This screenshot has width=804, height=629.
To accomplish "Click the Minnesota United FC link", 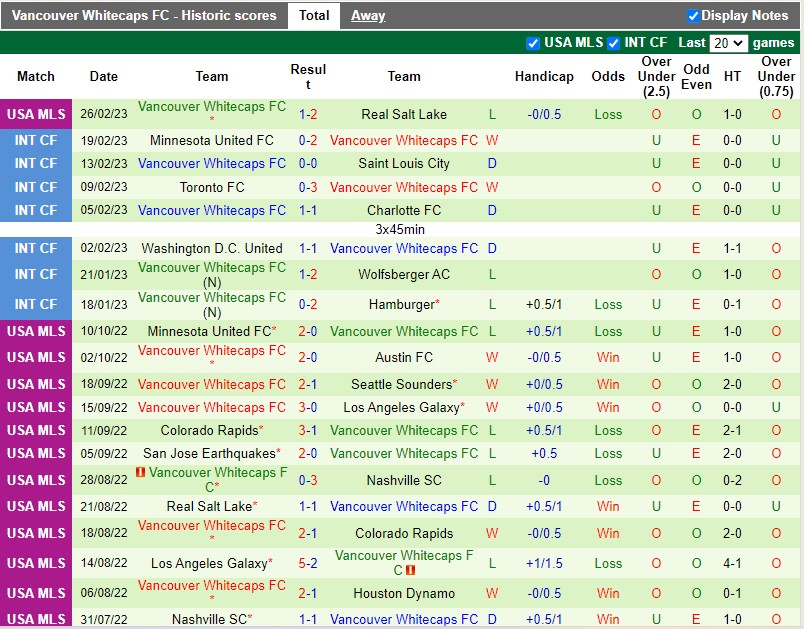I will coord(212,140).
